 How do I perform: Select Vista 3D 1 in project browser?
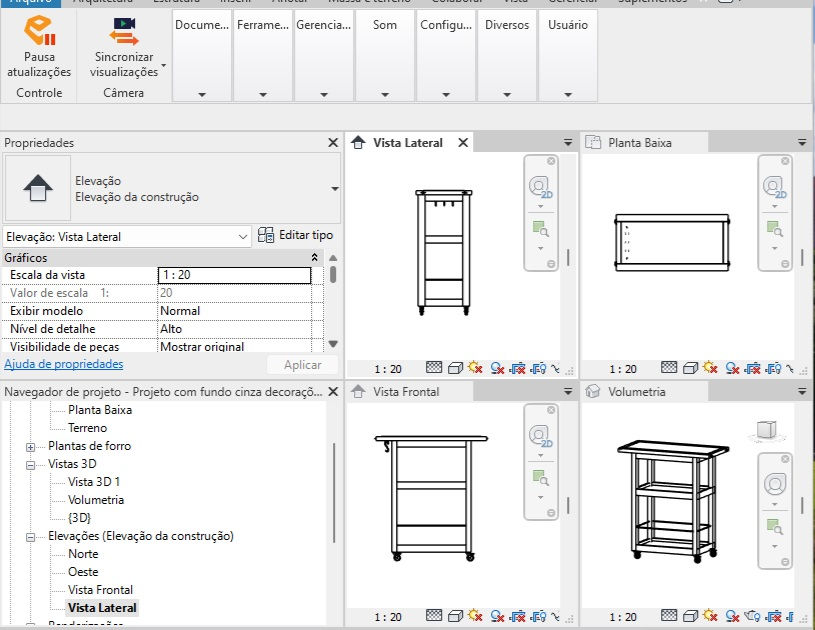(x=94, y=482)
